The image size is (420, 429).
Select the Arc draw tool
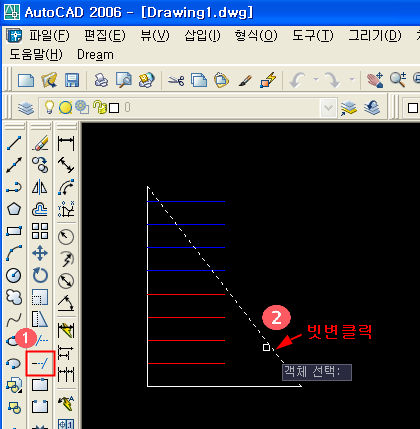pos(14,253)
